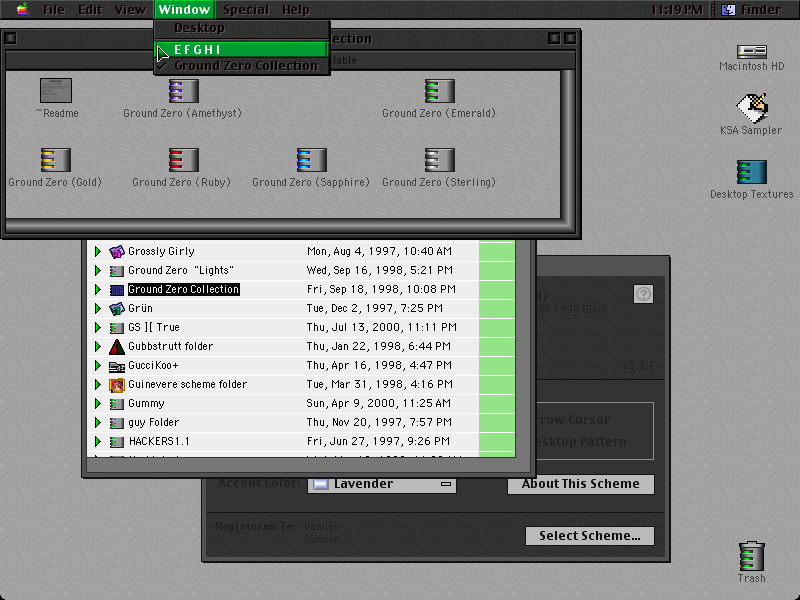Select Ground Zero (Amethyst) scheme icon

pos(184,91)
